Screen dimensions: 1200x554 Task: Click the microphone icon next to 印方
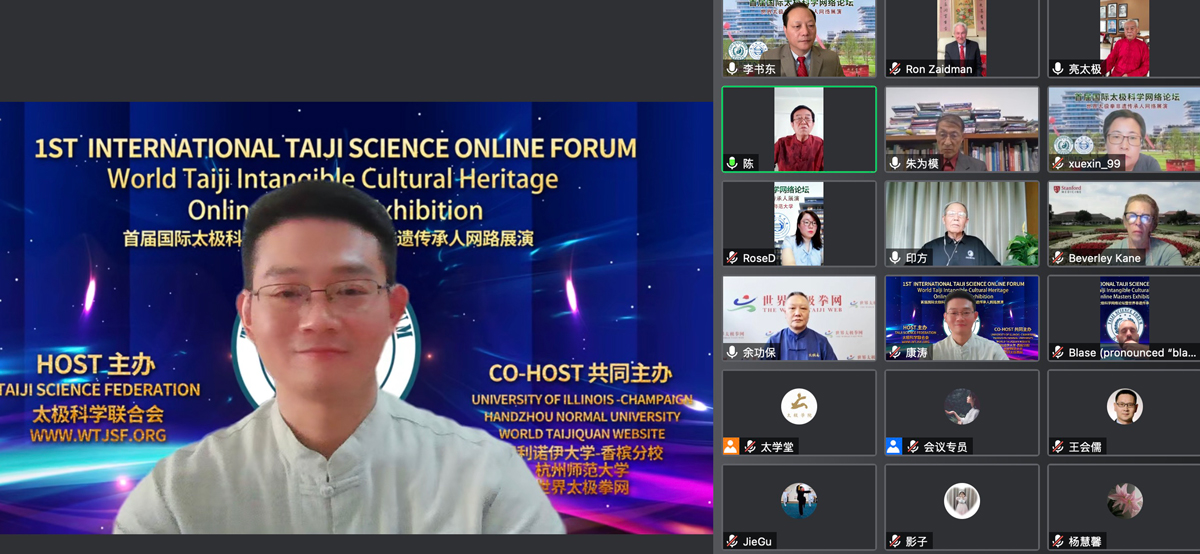(895, 258)
